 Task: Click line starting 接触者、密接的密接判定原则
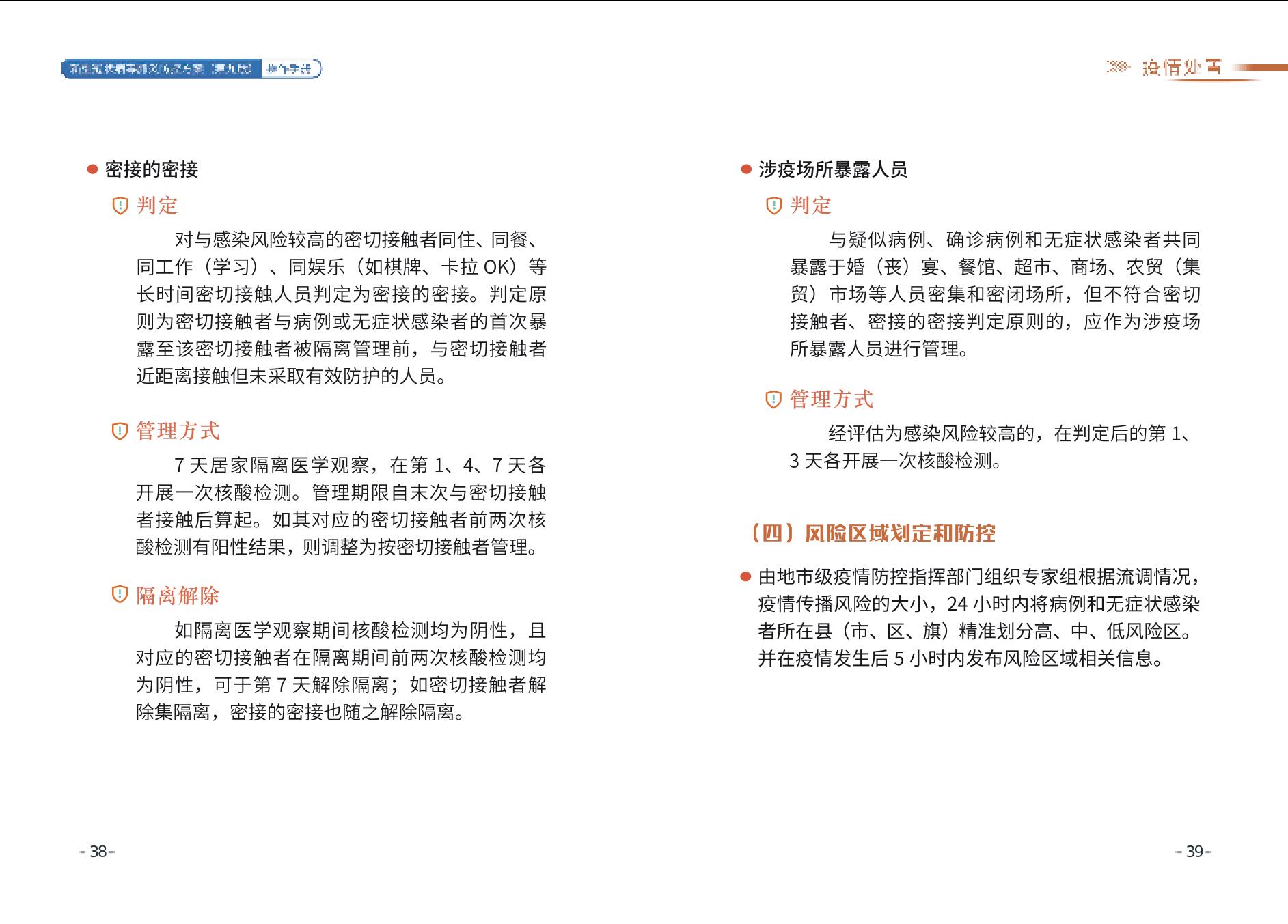(995, 322)
